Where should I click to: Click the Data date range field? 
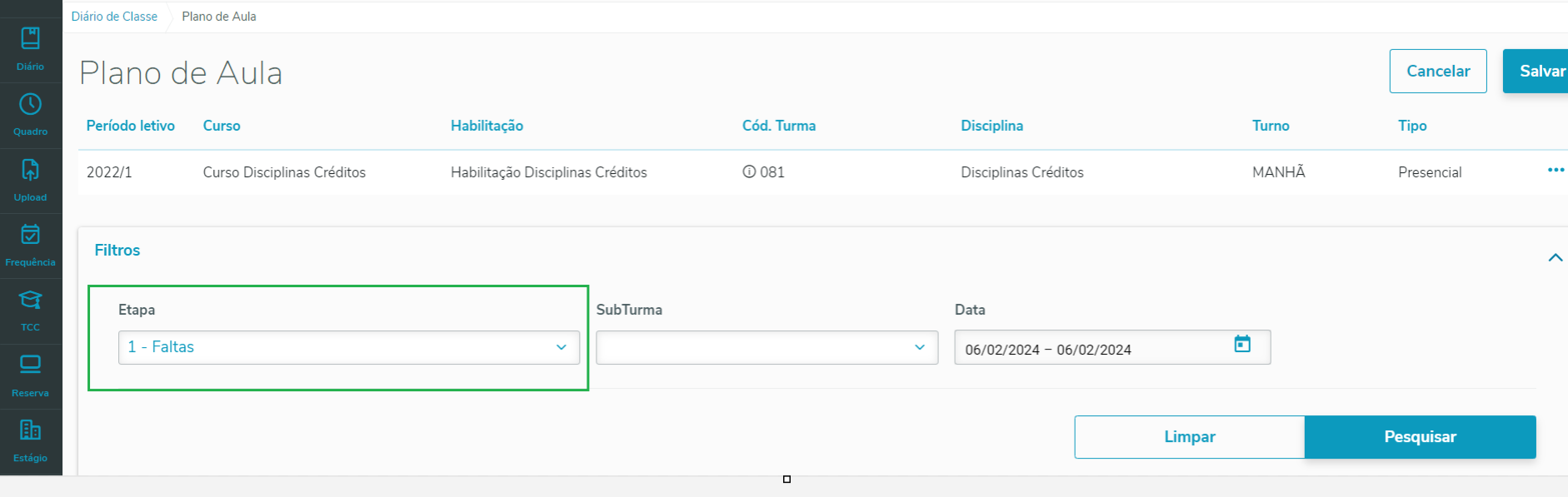(1112, 347)
